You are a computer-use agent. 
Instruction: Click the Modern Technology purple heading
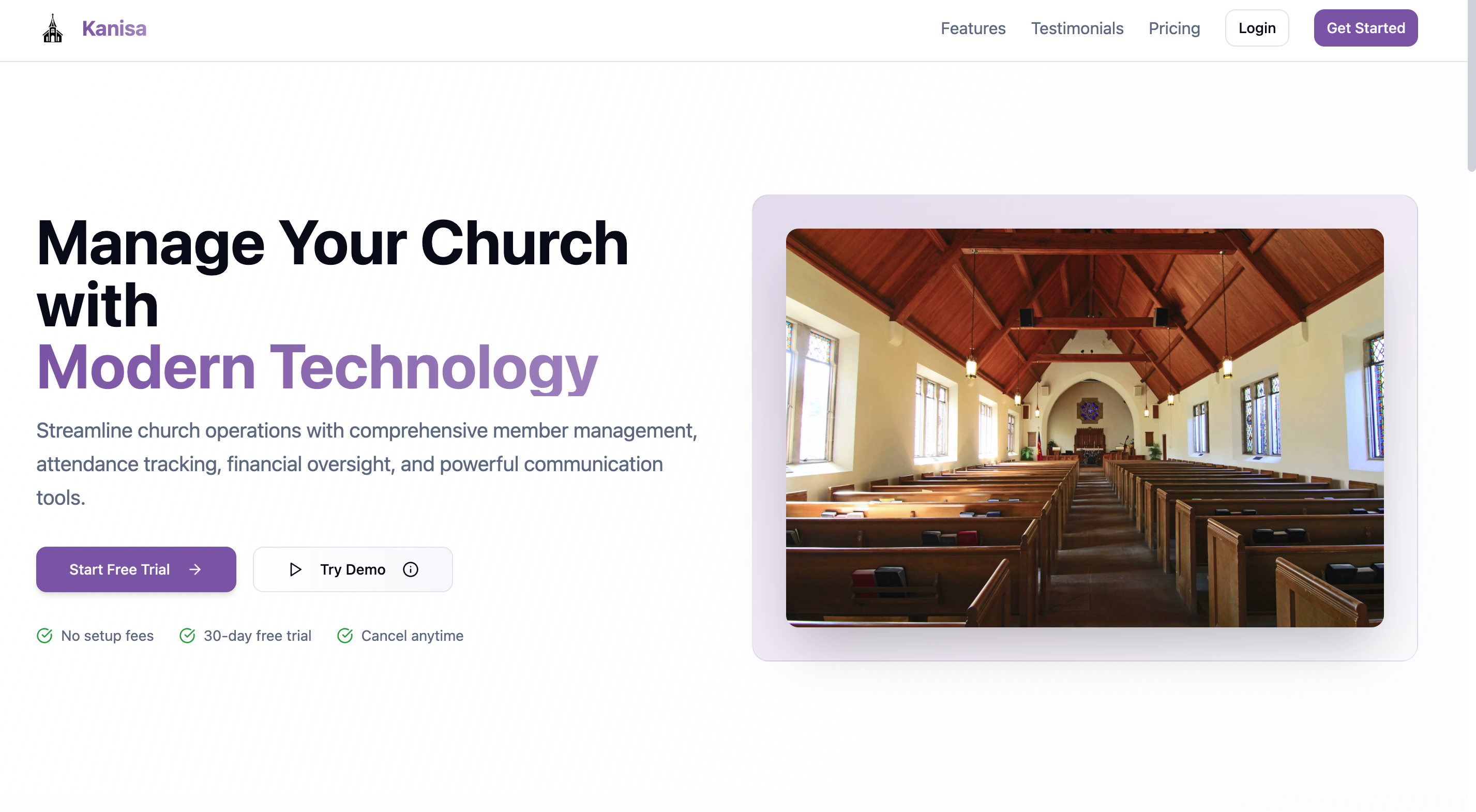coord(317,367)
